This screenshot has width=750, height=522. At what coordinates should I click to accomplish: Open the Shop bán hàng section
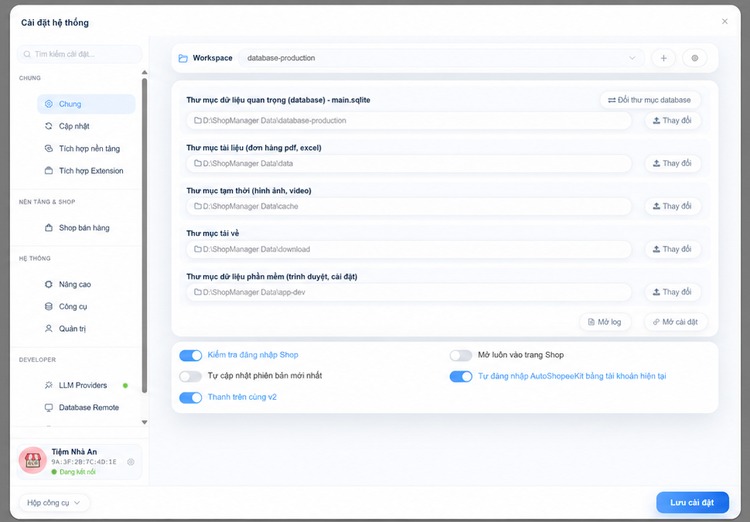[86, 228]
